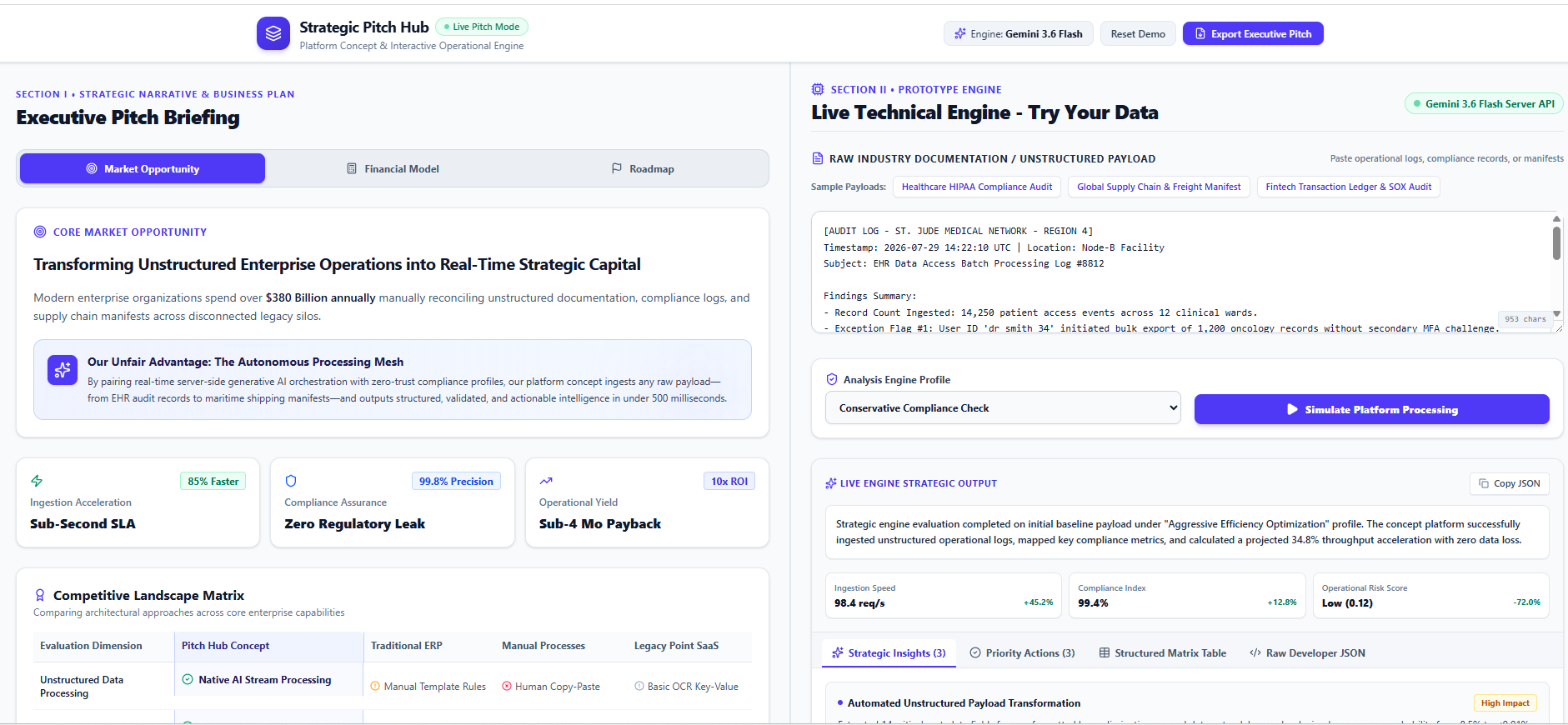Click the trend line icon on Operational Yield card

[x=546, y=481]
